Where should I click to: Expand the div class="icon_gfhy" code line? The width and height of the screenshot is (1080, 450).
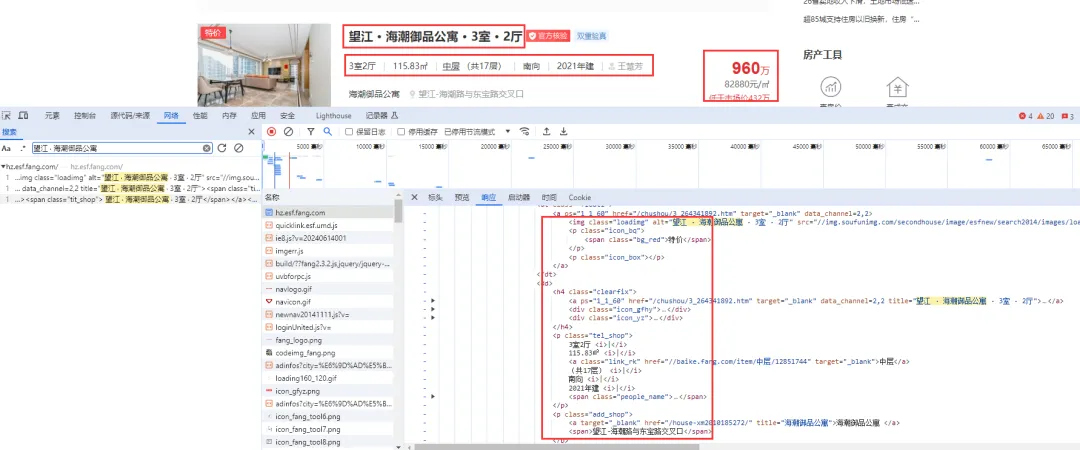pos(433,309)
